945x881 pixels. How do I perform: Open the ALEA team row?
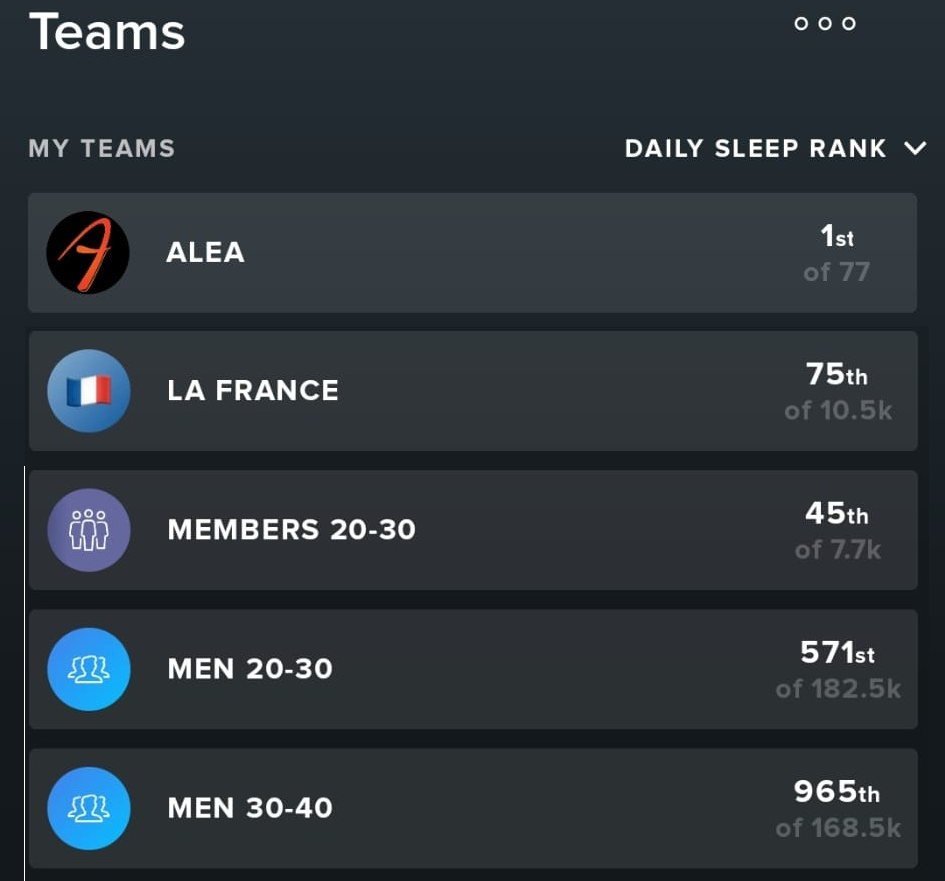(x=472, y=253)
